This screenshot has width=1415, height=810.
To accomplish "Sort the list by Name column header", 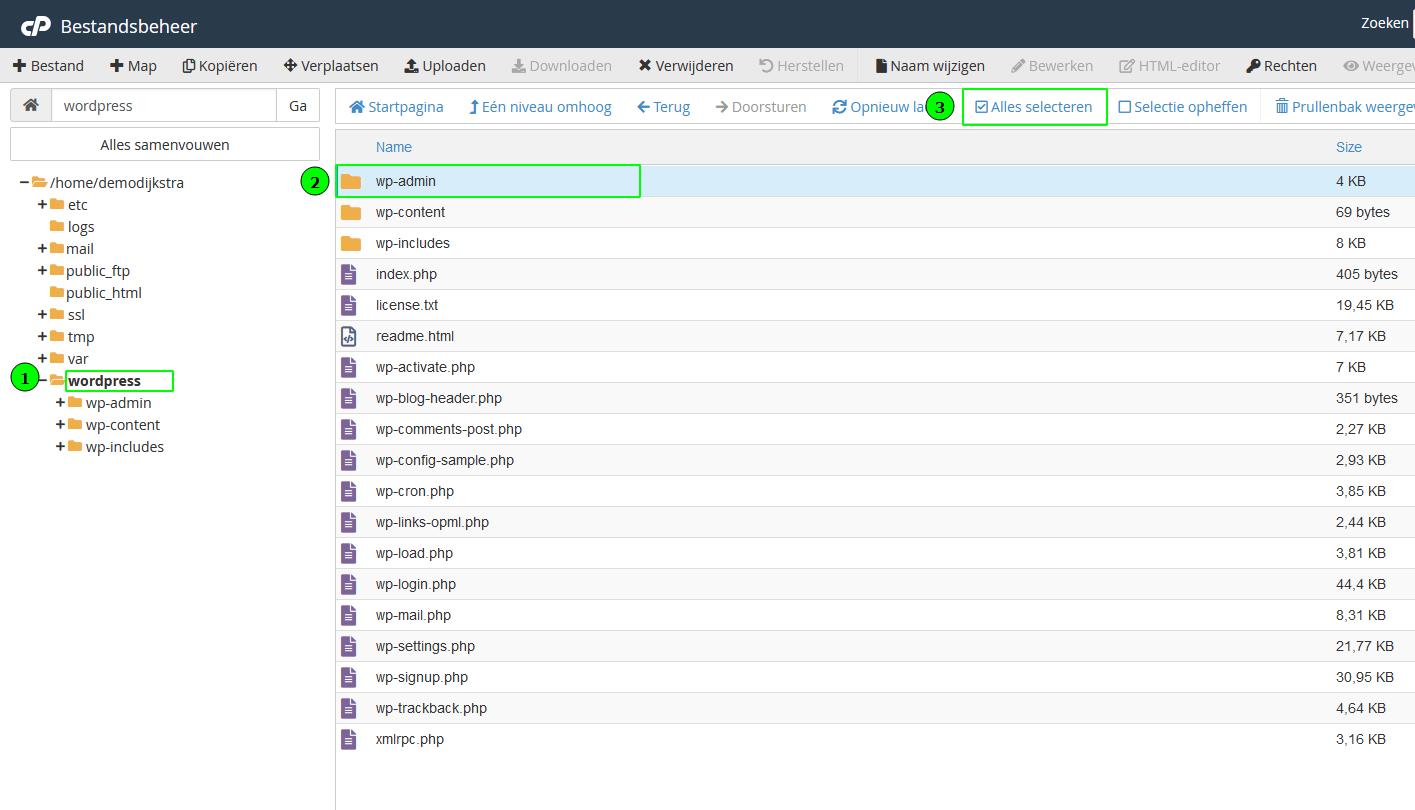I will click(x=394, y=147).
